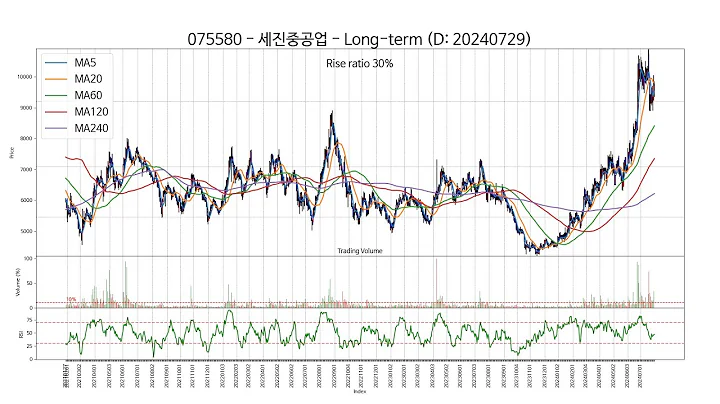Click the '8000' price axis label
Viewport: 720px width, 404px height.
click(26, 139)
